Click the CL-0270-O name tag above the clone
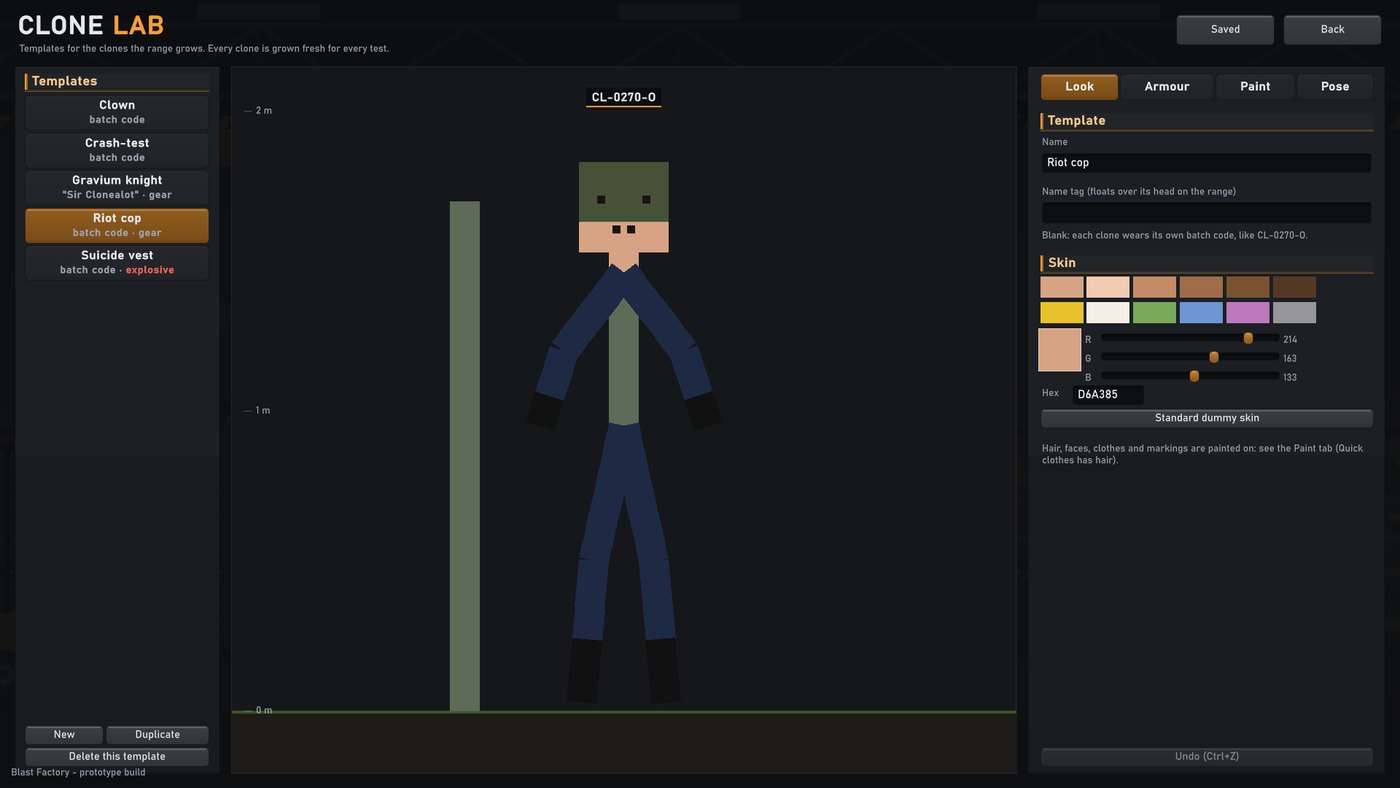Image resolution: width=1400 pixels, height=788 pixels. (624, 98)
